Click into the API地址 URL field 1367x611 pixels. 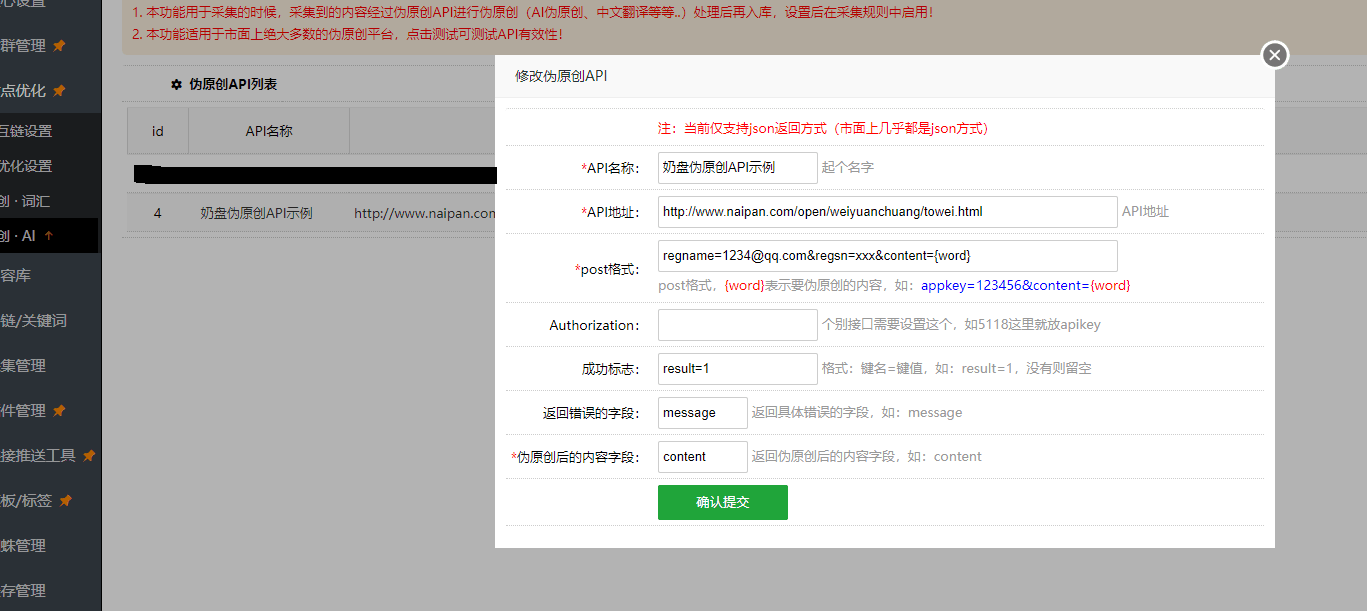(x=887, y=212)
